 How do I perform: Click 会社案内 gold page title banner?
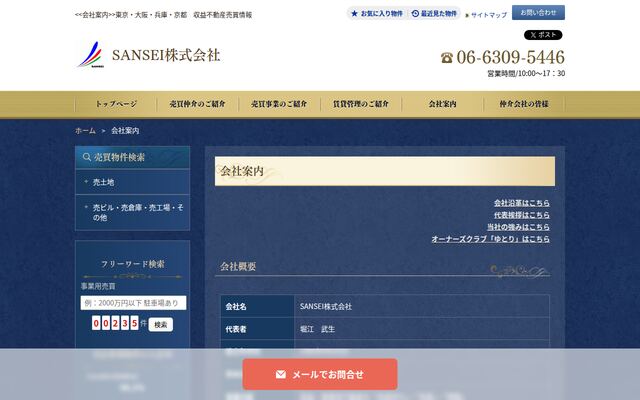pos(385,171)
